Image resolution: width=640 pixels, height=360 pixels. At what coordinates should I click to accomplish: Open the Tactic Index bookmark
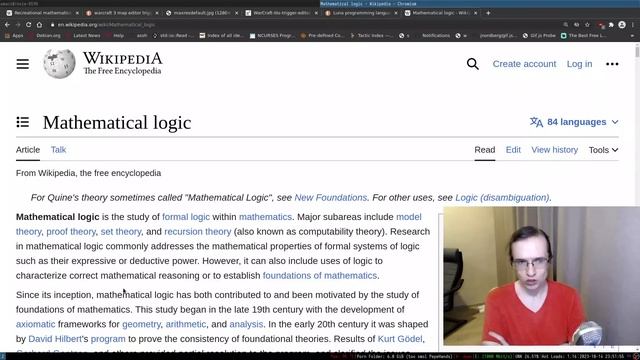pyautogui.click(x=371, y=36)
